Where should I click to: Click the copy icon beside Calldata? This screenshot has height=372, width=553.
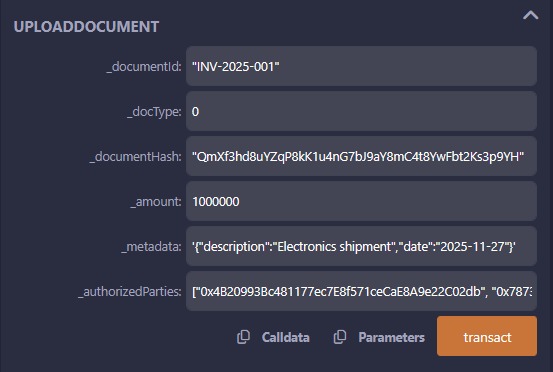[243, 337]
